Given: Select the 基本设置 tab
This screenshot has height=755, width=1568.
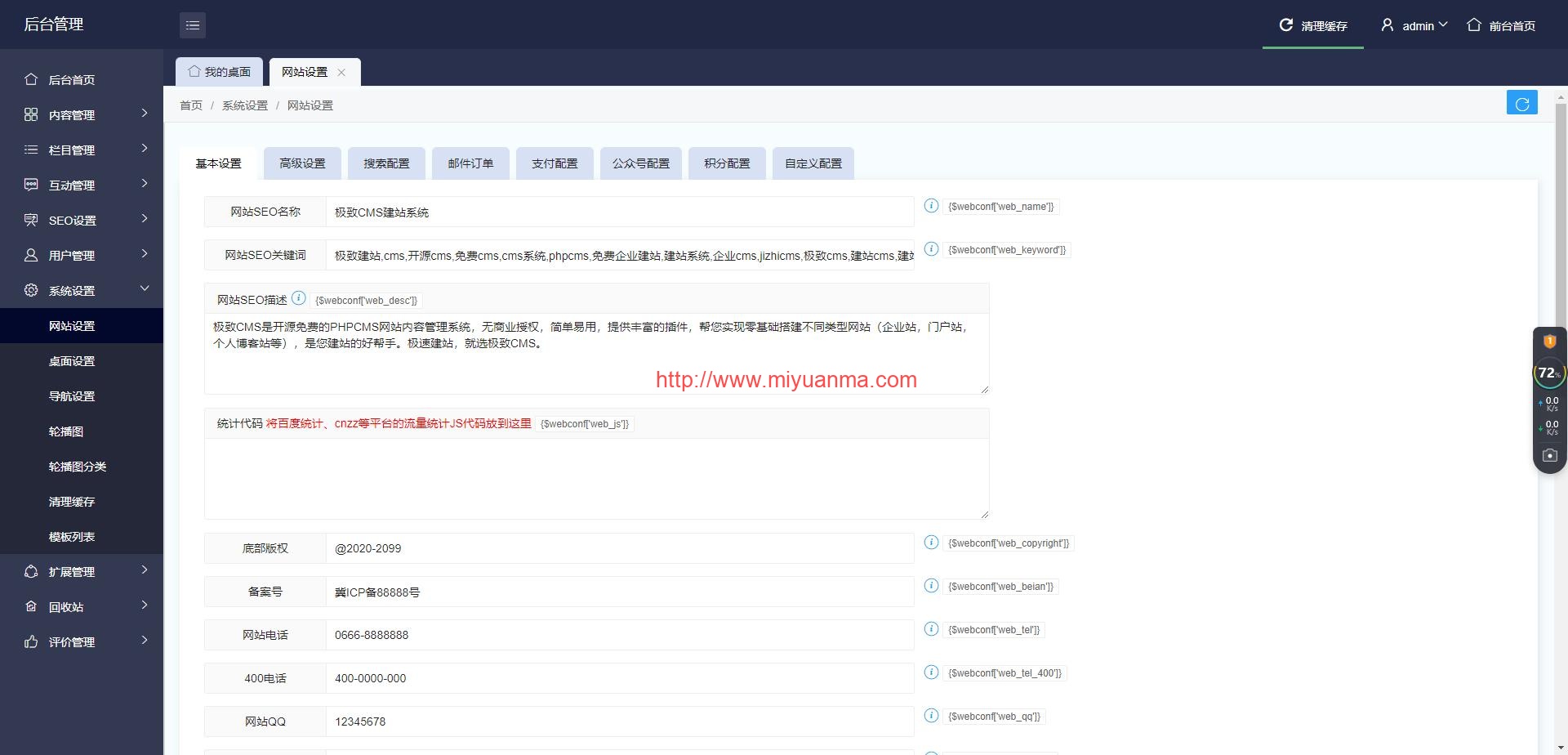Looking at the screenshot, I should (218, 163).
